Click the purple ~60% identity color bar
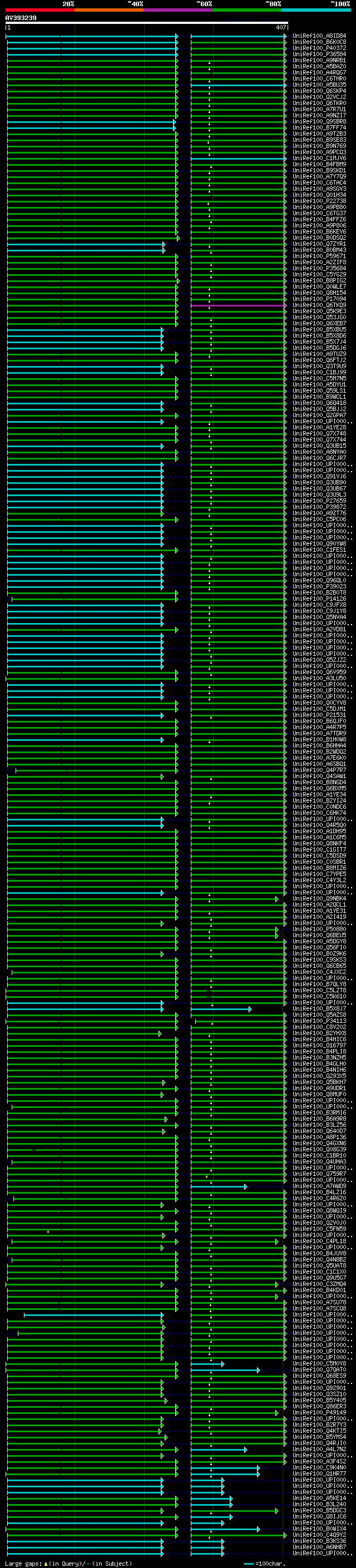The width and height of the screenshot is (356, 1568). click(179, 11)
